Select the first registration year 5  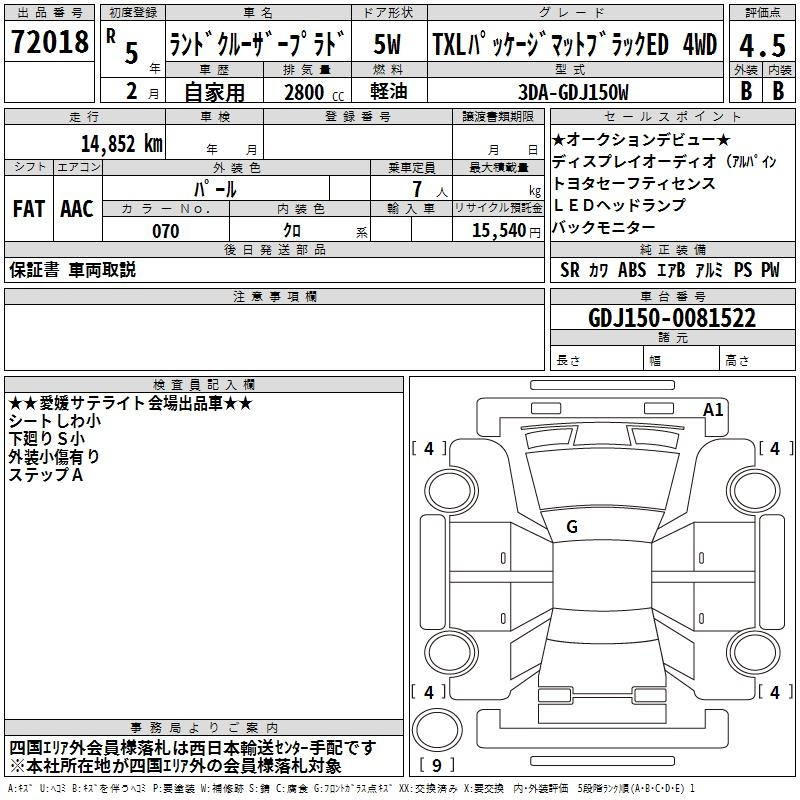pos(131,53)
